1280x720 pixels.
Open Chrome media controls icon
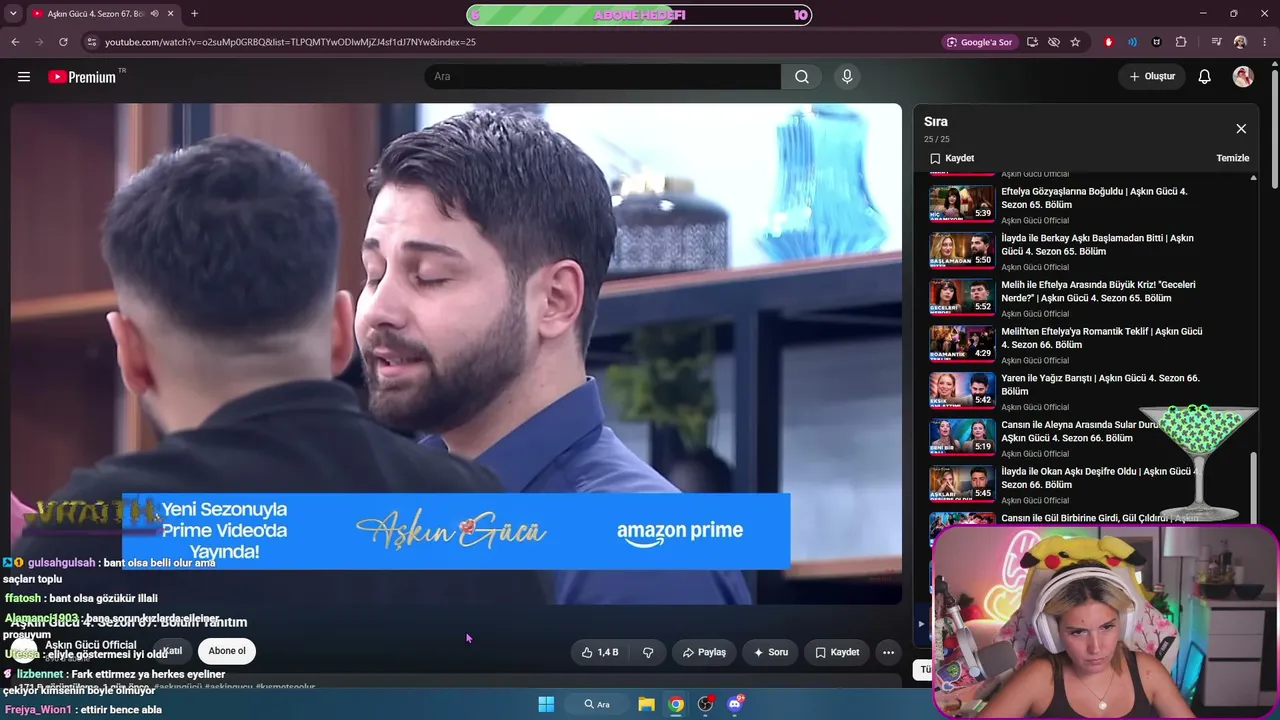coord(1216,42)
